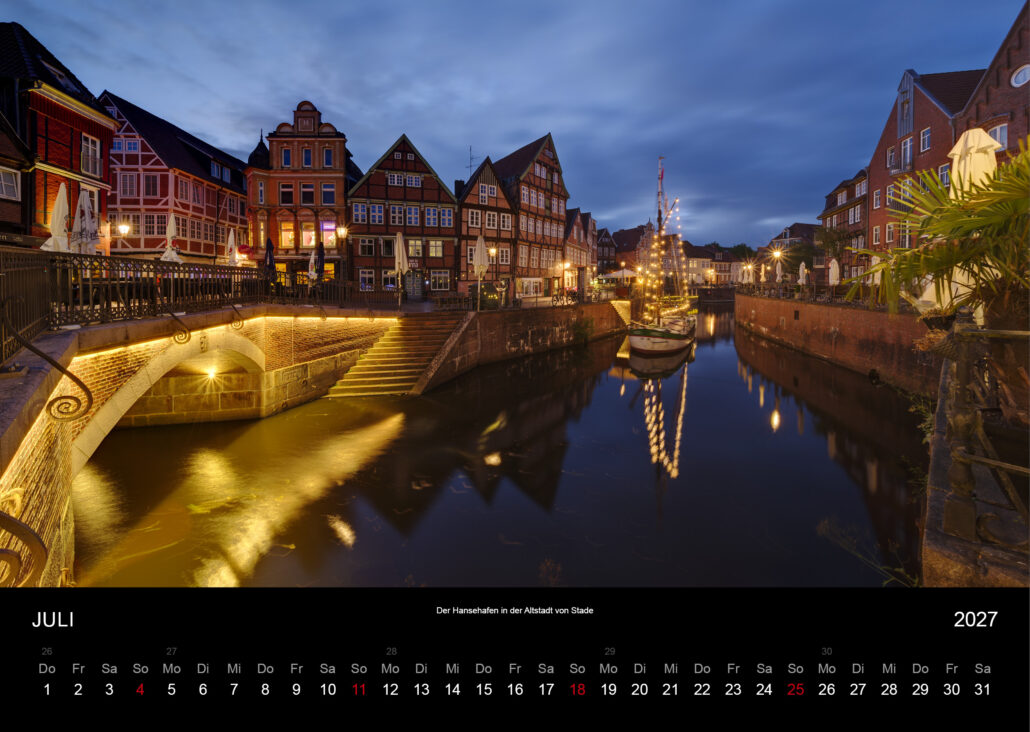The image size is (1030, 732).
Task: Choose date 13 in the calendar
Action: coord(421,689)
